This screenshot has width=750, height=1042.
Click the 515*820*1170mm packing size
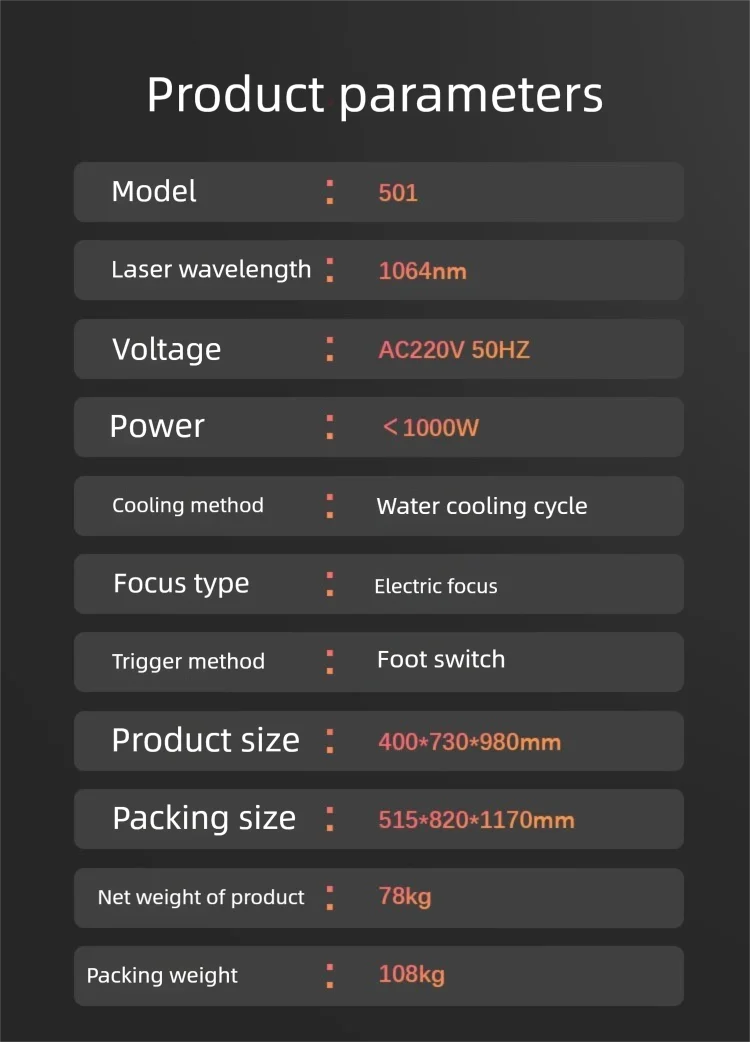click(476, 820)
